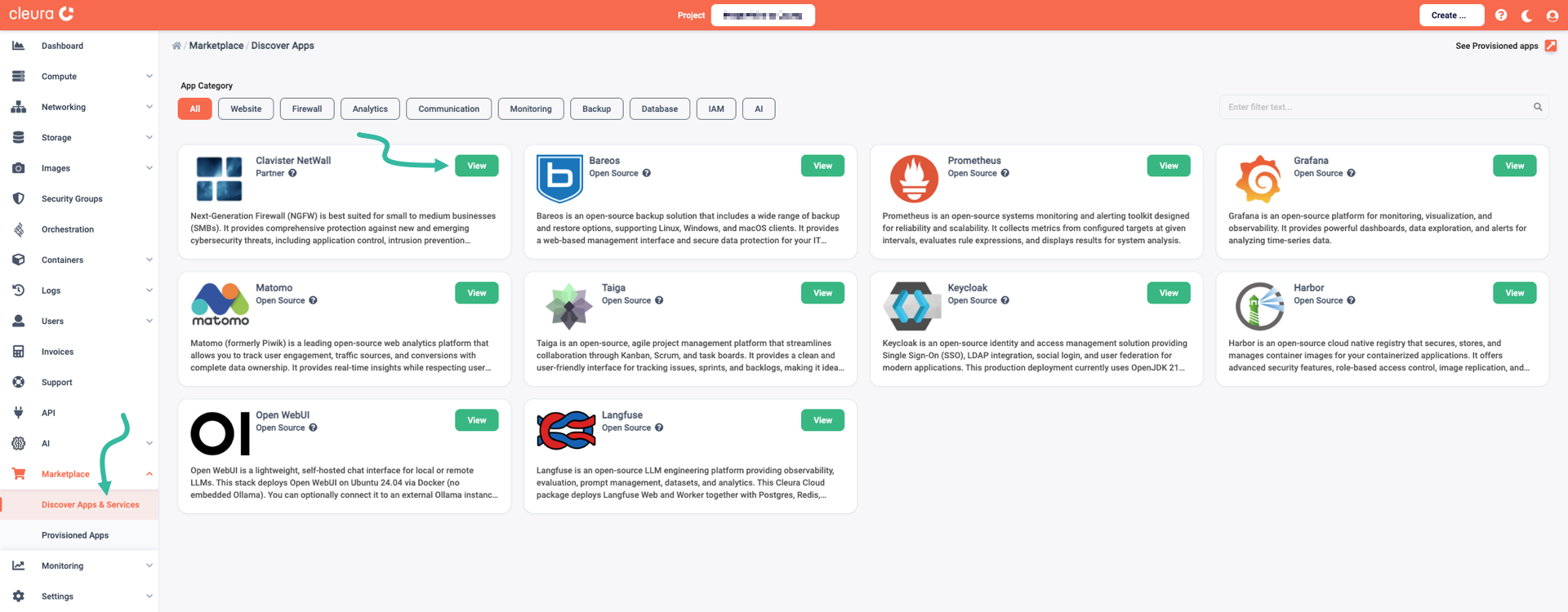
Task: Click the Security Groups shield icon
Action: (x=18, y=199)
